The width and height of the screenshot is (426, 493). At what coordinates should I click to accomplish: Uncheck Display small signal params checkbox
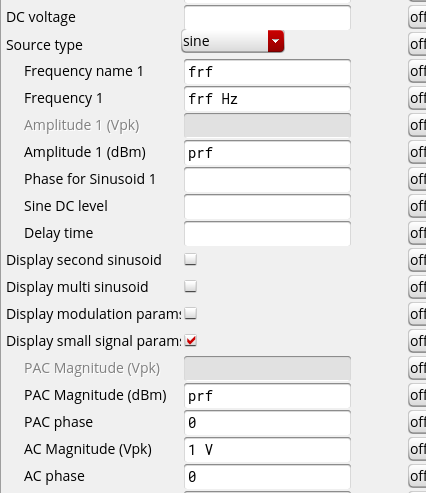click(x=191, y=340)
